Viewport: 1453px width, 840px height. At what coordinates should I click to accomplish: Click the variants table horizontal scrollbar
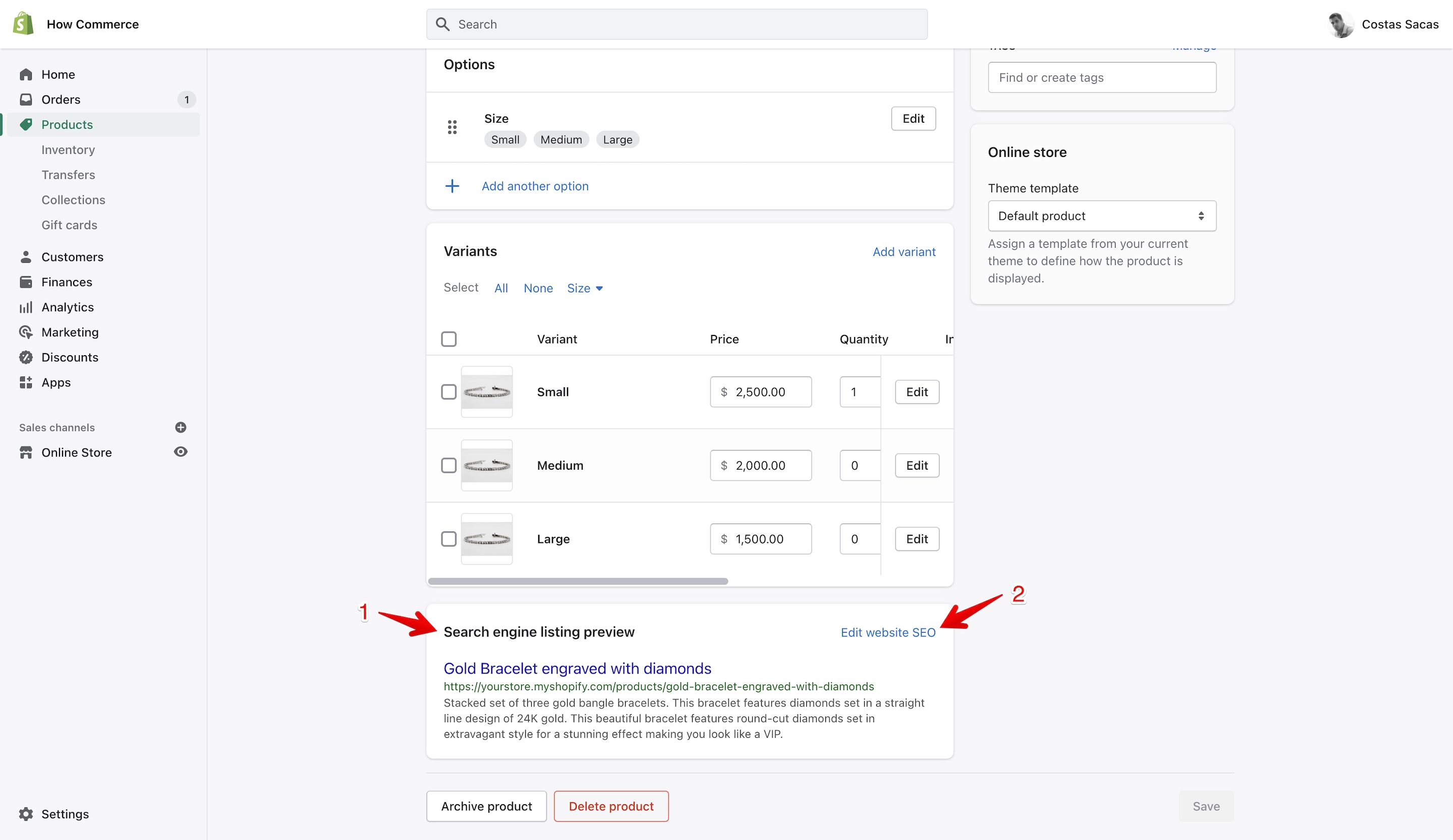pyautogui.click(x=578, y=581)
